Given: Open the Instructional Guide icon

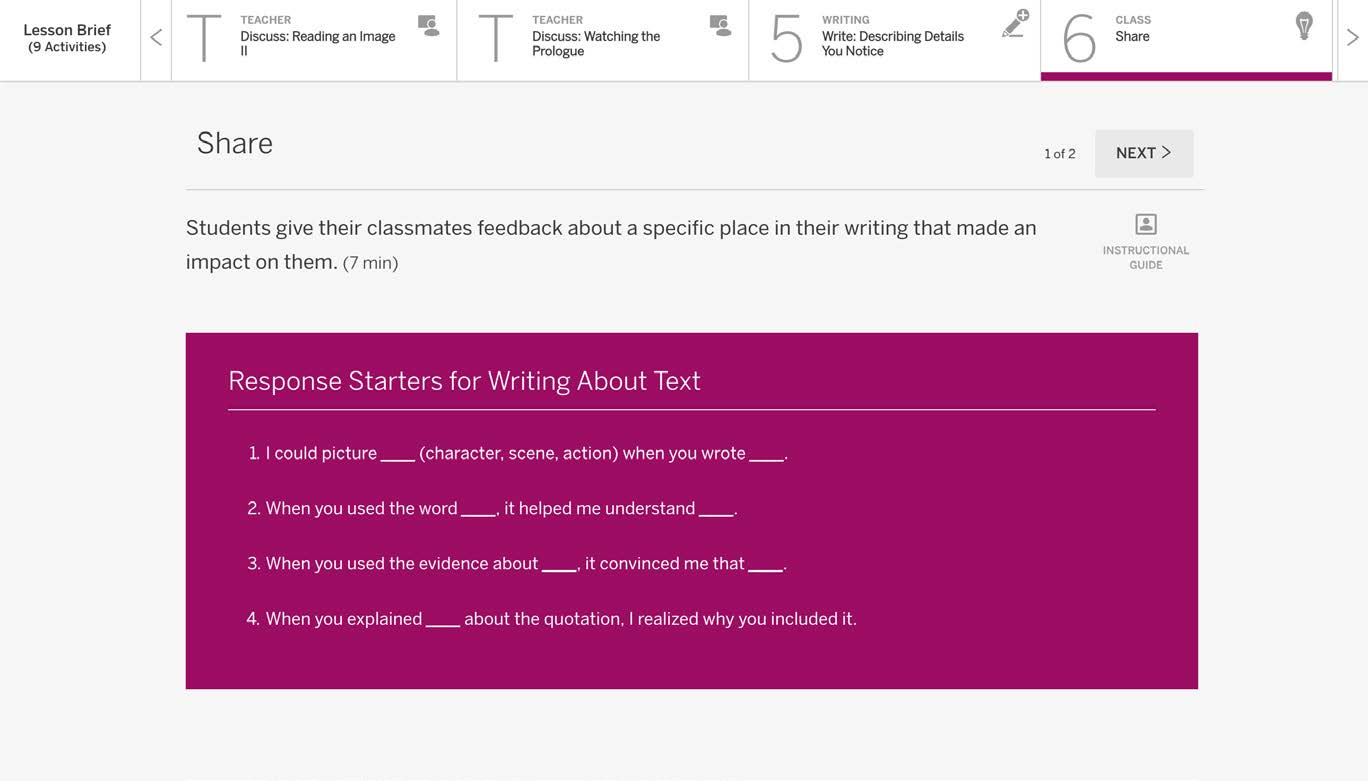Looking at the screenshot, I should [x=1146, y=224].
